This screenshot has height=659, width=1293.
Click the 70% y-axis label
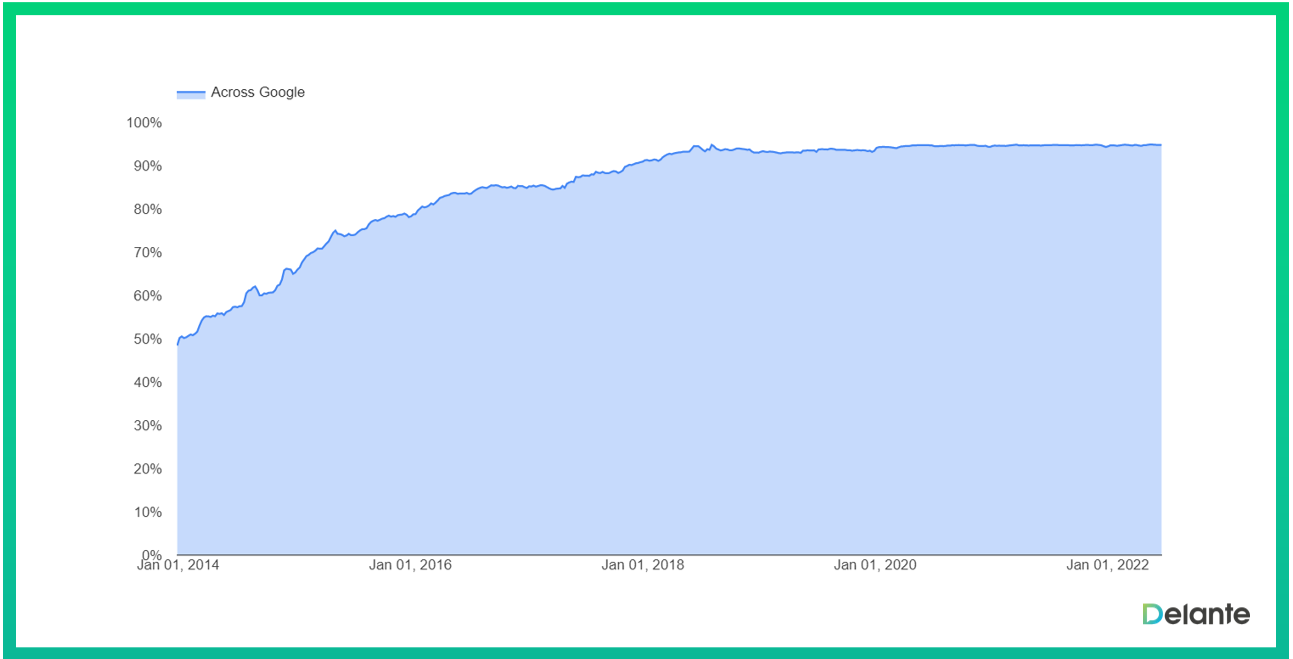146,253
